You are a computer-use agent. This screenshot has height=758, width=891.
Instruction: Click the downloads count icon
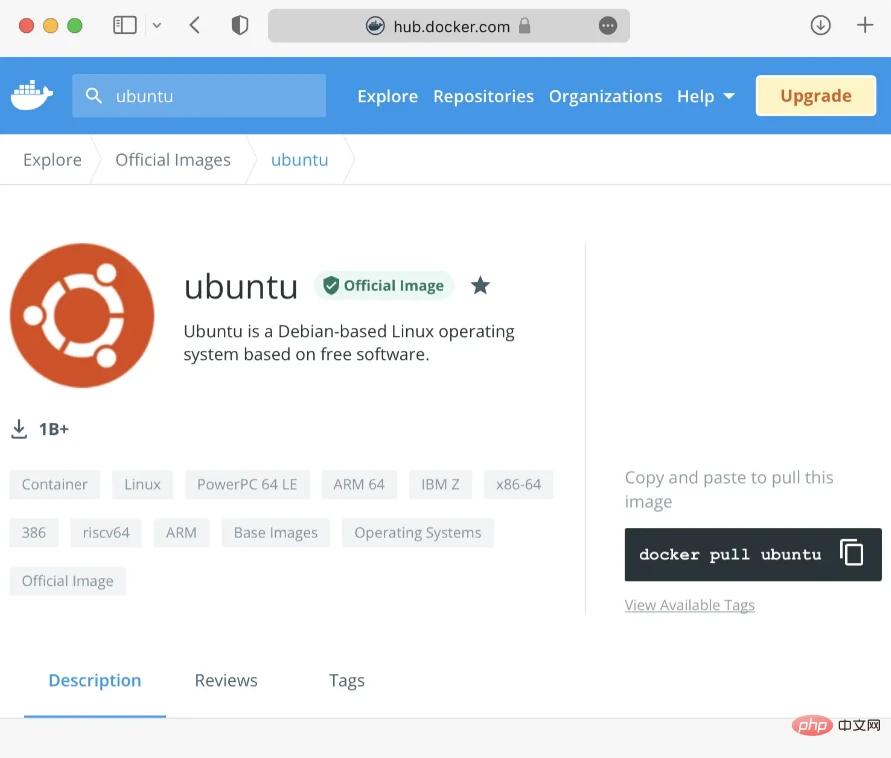click(x=19, y=429)
